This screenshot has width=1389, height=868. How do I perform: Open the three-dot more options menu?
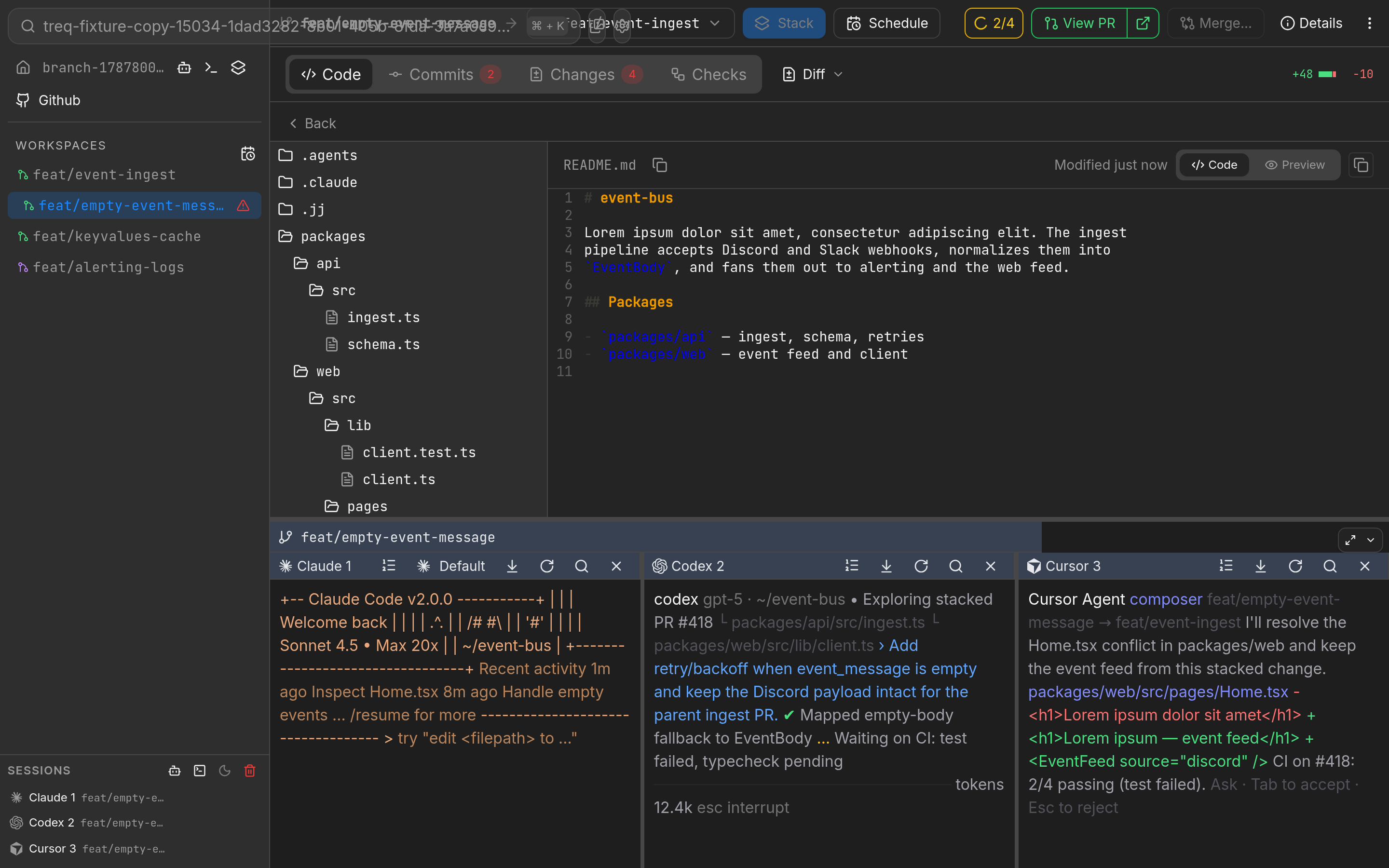[1370, 23]
